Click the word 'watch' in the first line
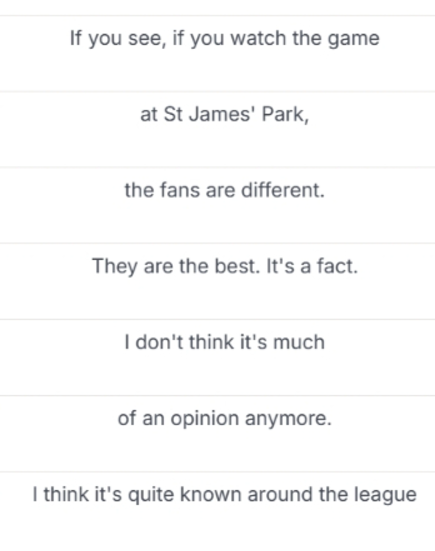Image resolution: width=435 pixels, height=551 pixels. point(258,38)
